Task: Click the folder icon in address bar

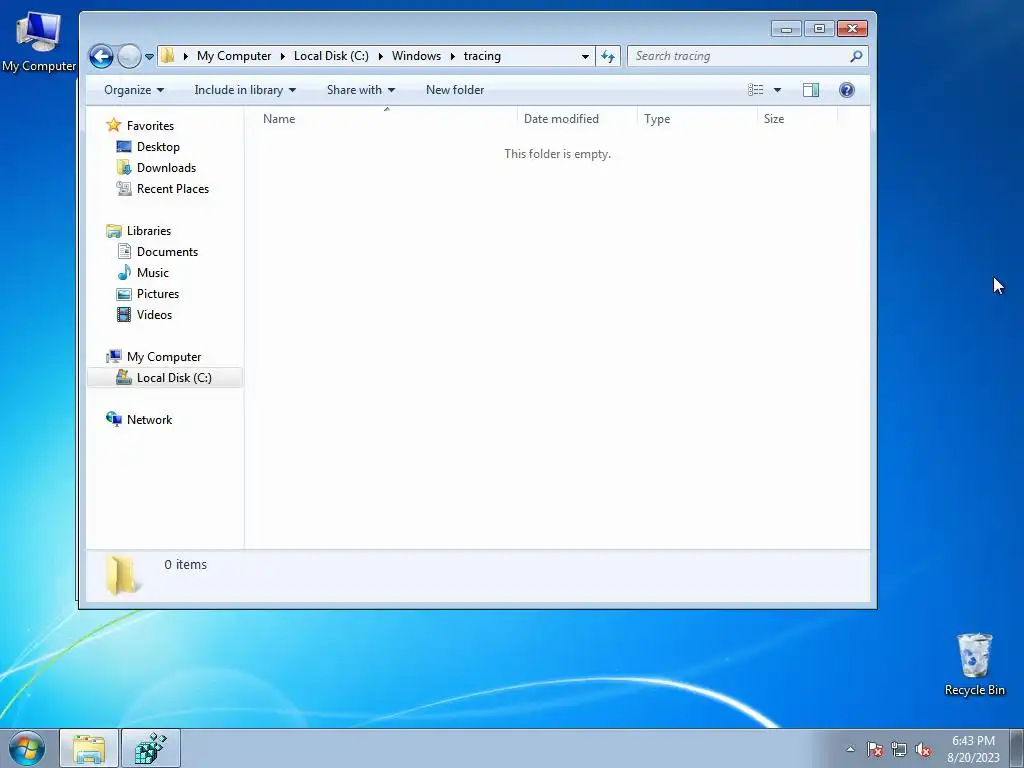Action: 168,56
